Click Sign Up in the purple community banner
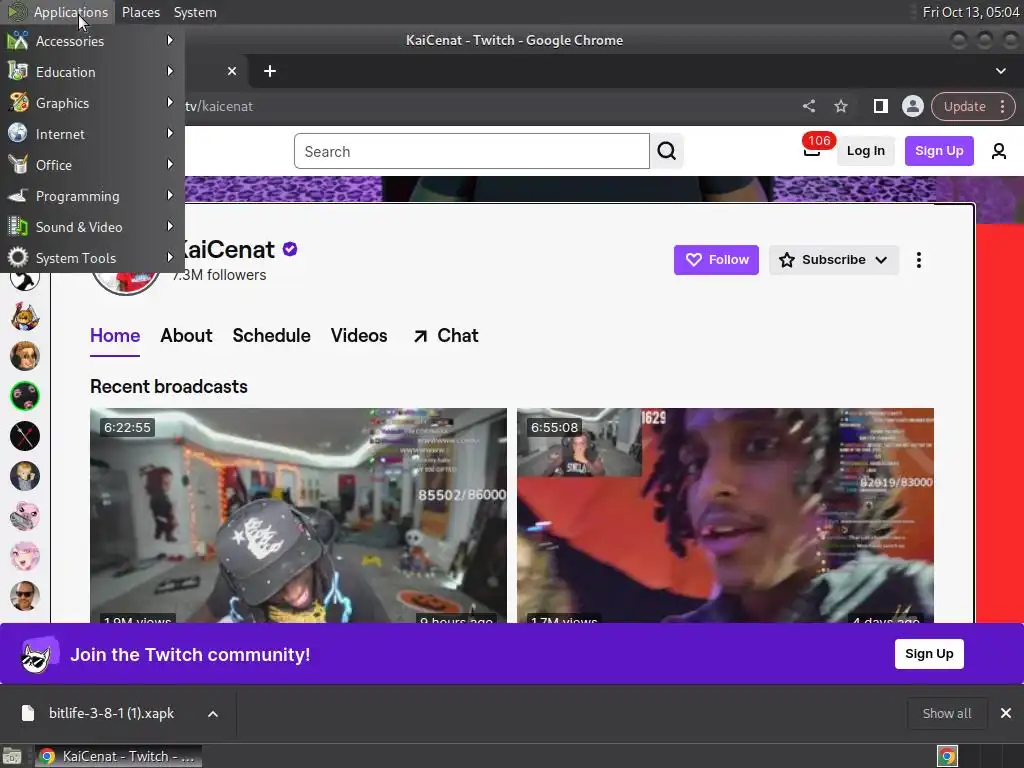Screen dimensions: 1024x768 [x=929, y=654]
